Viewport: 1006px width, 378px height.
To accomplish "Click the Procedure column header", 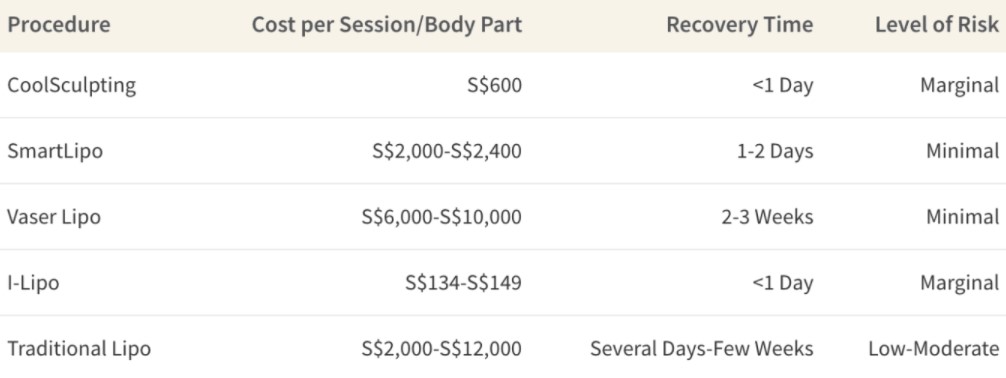I will (59, 24).
